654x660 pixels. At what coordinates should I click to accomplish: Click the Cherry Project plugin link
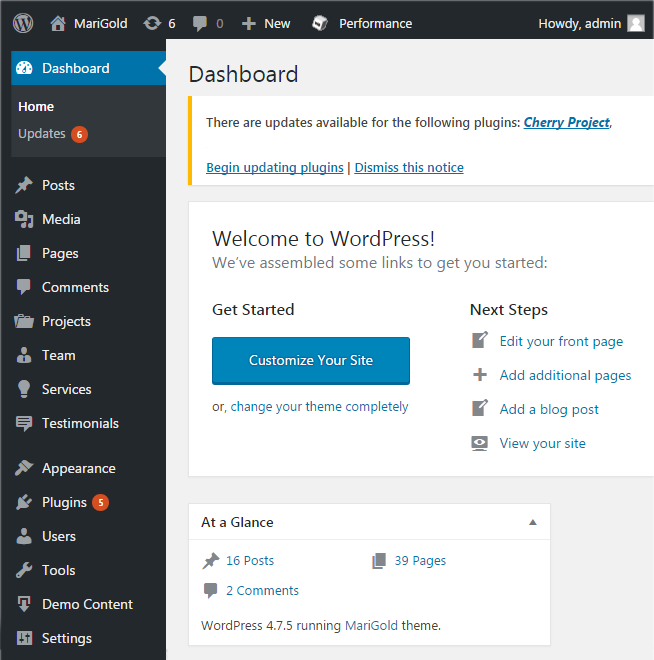pyautogui.click(x=566, y=122)
